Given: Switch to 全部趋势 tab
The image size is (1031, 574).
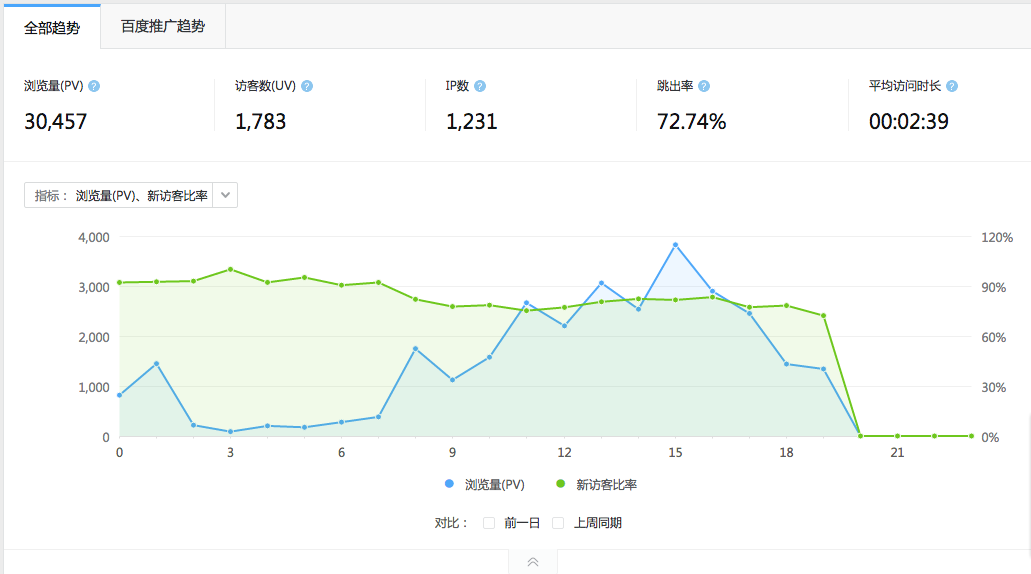Looking at the screenshot, I should coord(52,27).
